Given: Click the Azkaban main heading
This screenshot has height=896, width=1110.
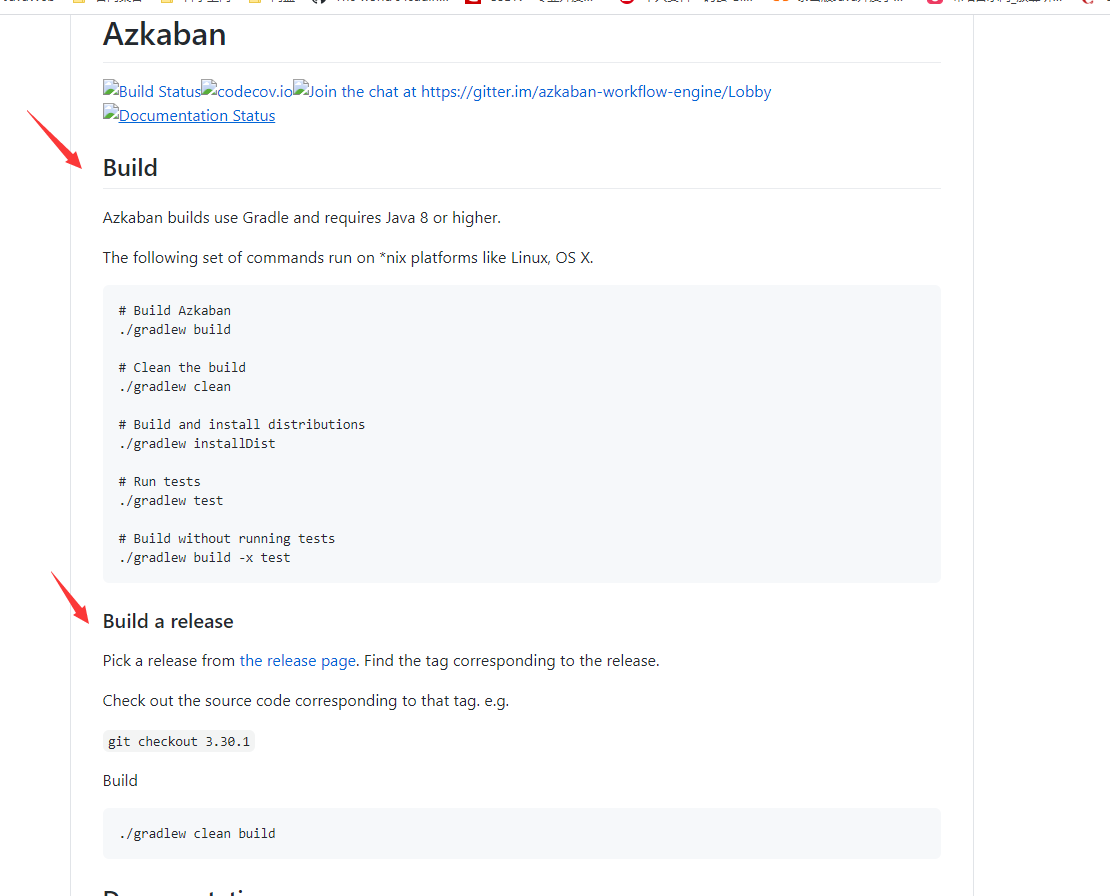Looking at the screenshot, I should coord(164,34).
